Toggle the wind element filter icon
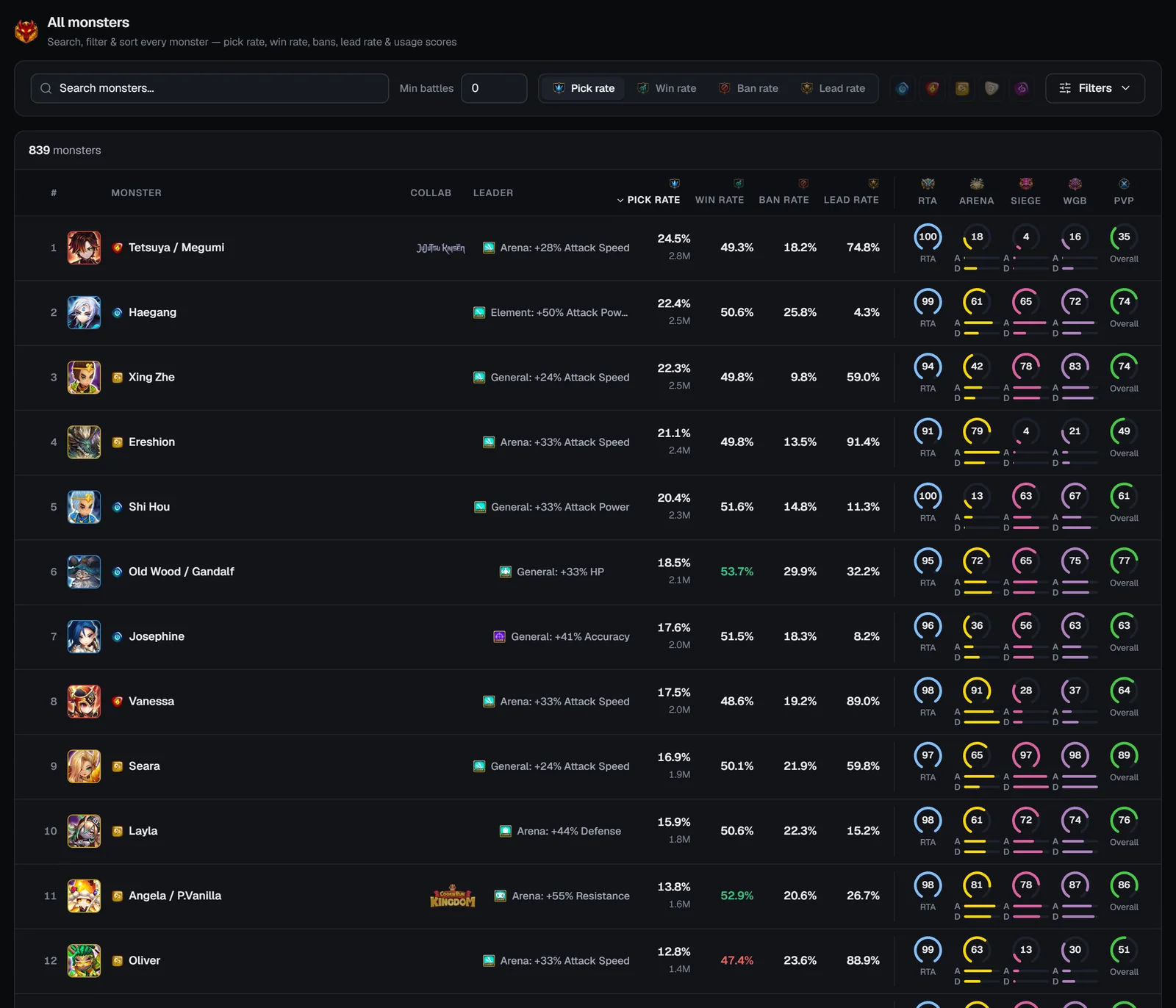This screenshot has width=1176, height=1008. click(x=962, y=88)
